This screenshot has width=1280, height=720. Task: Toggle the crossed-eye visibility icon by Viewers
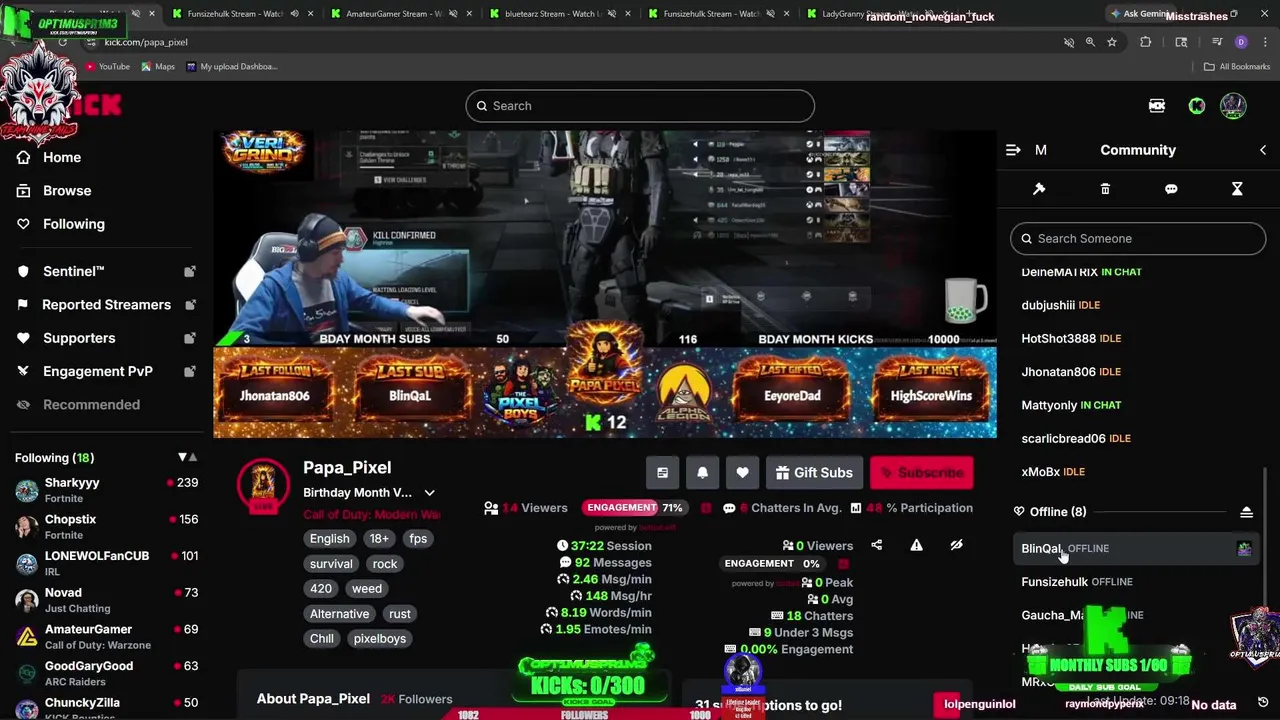tap(956, 545)
